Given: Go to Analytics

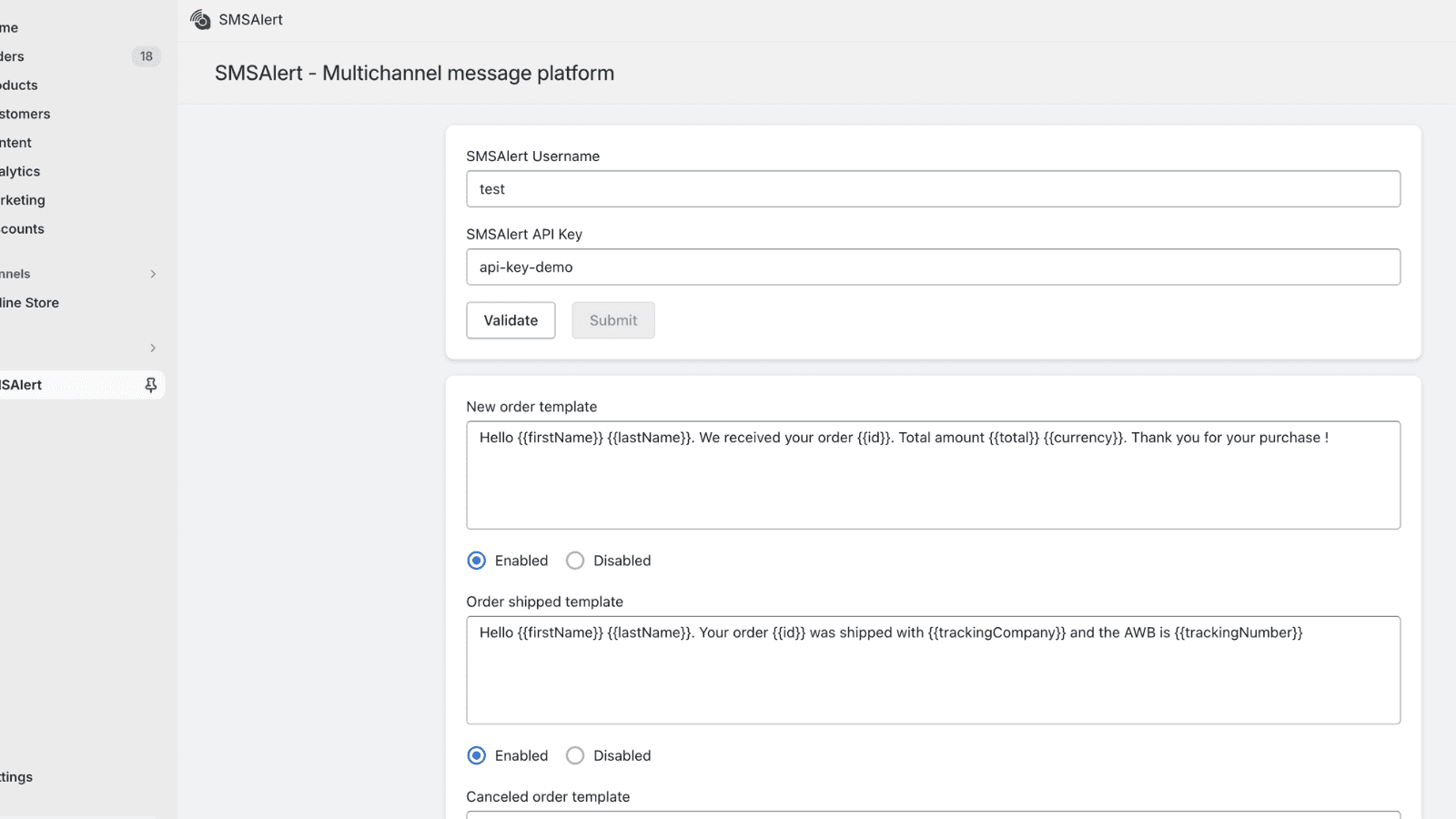Looking at the screenshot, I should click(x=20, y=170).
